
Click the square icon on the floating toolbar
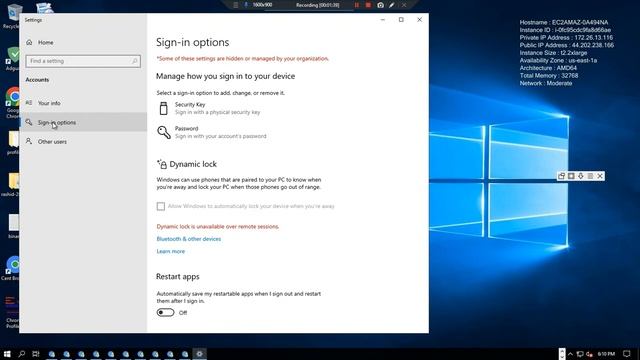pos(571,176)
